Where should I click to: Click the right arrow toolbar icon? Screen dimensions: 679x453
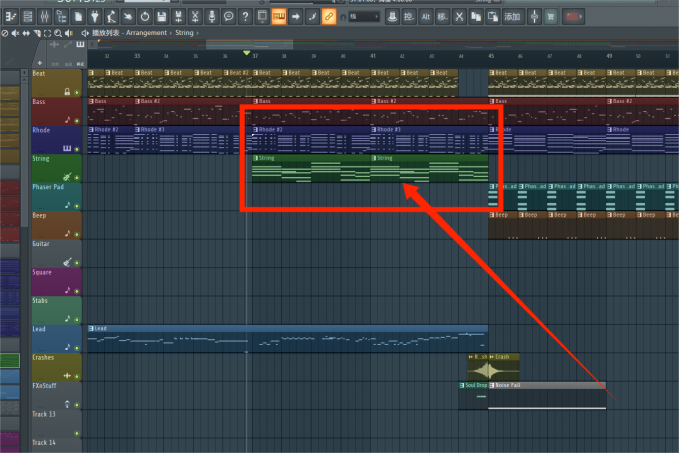(x=296, y=17)
